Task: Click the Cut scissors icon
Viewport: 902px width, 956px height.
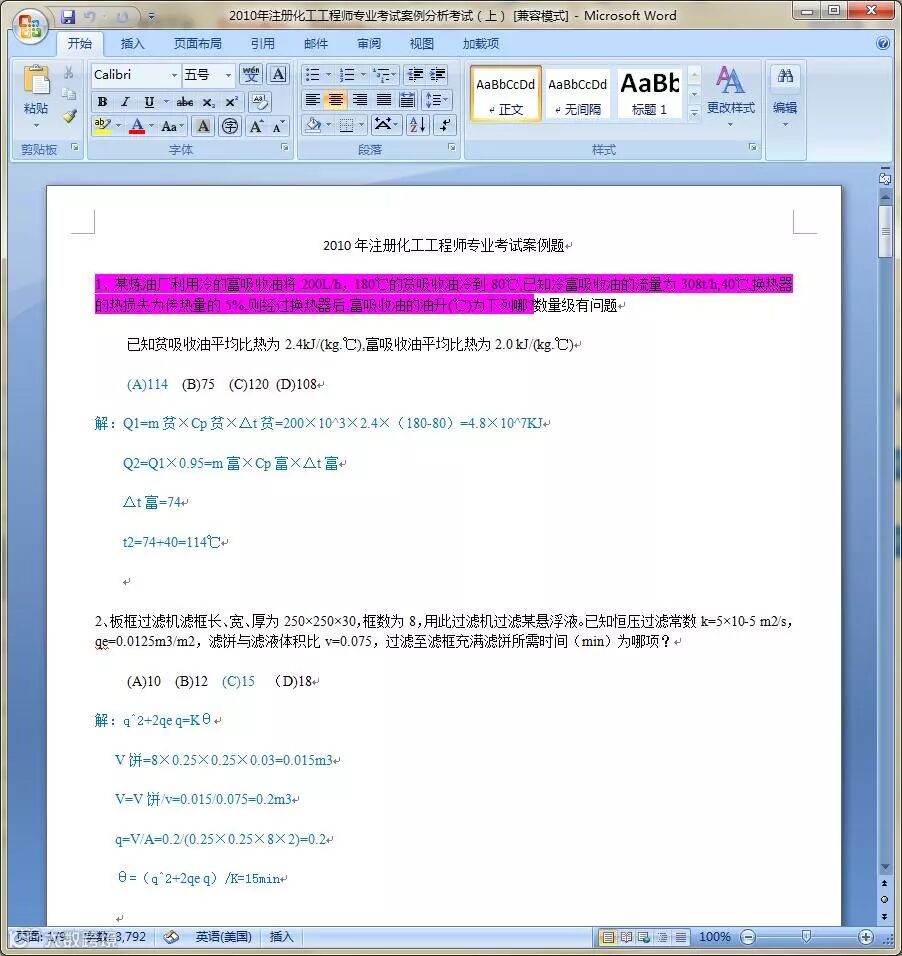Action: click(68, 73)
